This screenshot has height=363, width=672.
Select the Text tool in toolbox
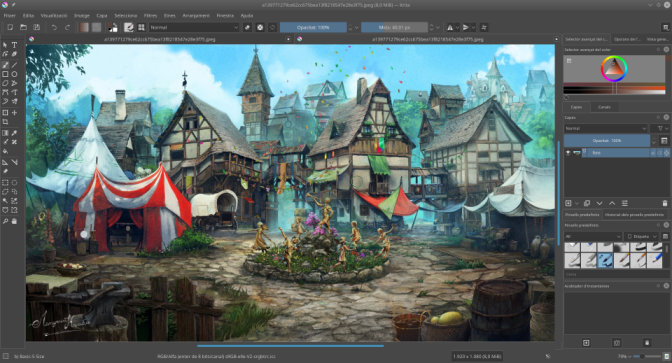tap(15, 45)
